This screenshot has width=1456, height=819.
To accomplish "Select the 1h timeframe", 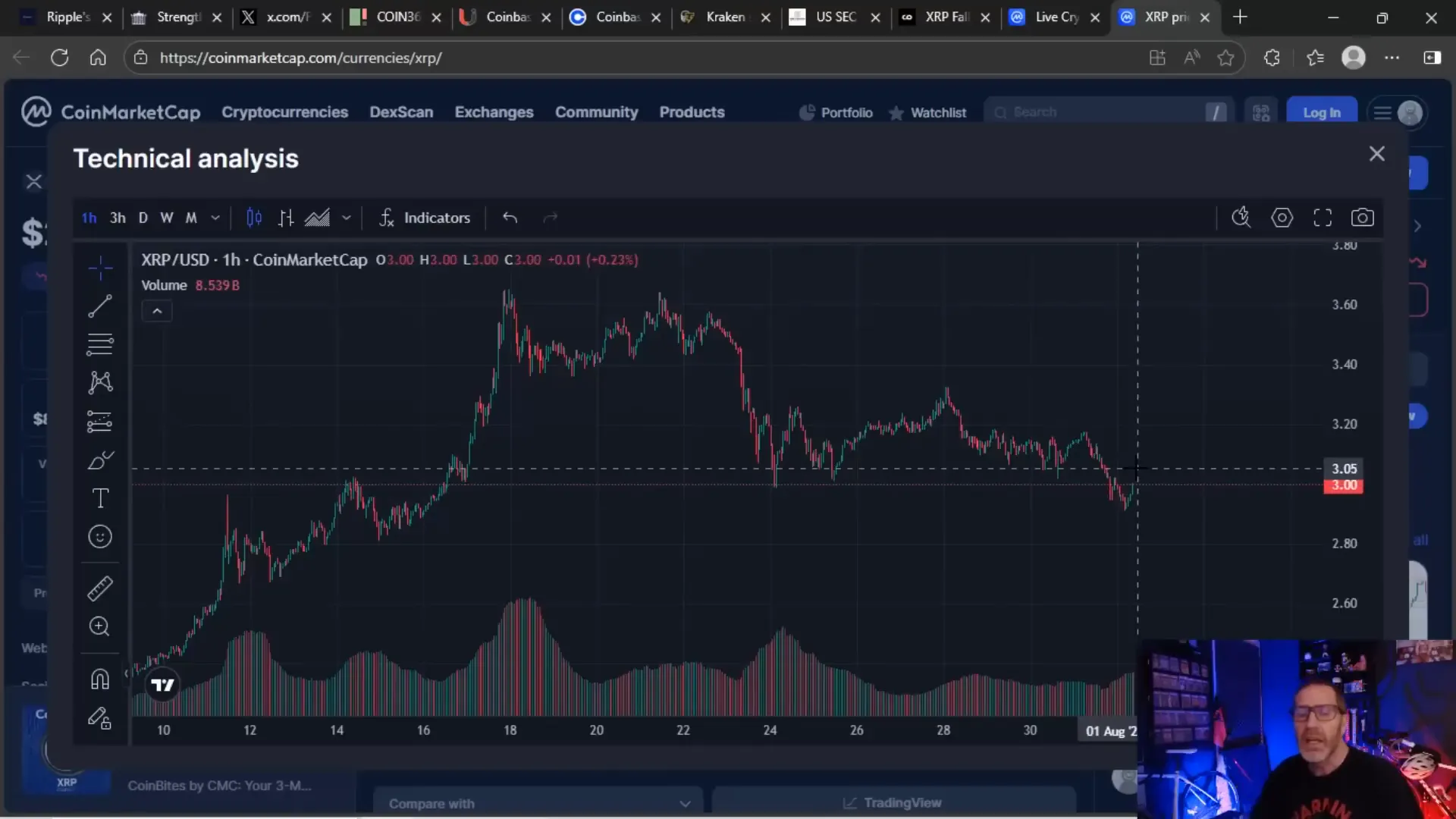I will click(x=89, y=218).
